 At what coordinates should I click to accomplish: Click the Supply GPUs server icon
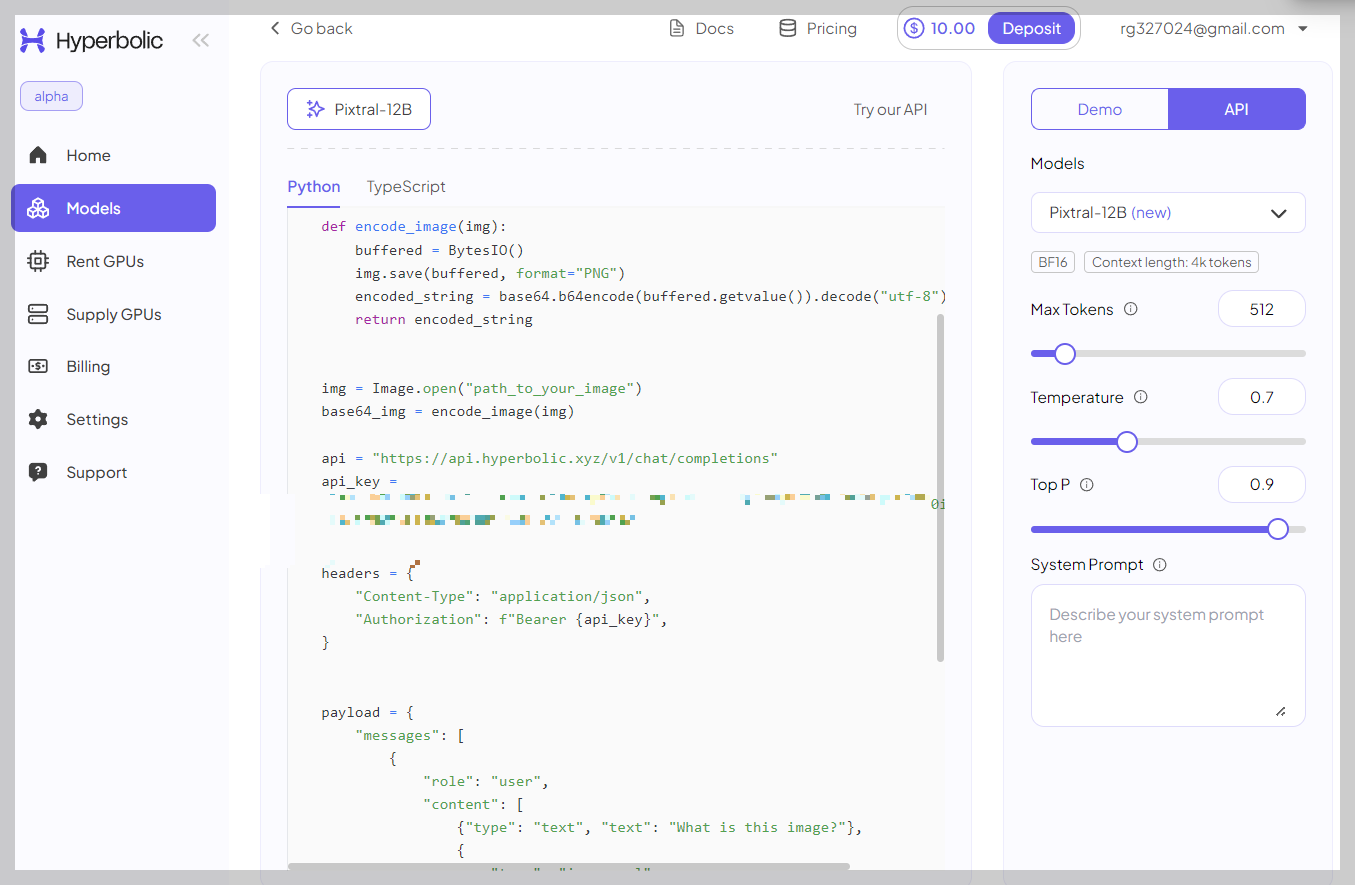38,314
